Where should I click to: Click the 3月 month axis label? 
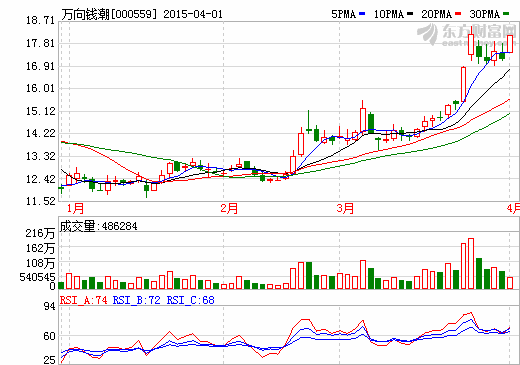(x=345, y=208)
